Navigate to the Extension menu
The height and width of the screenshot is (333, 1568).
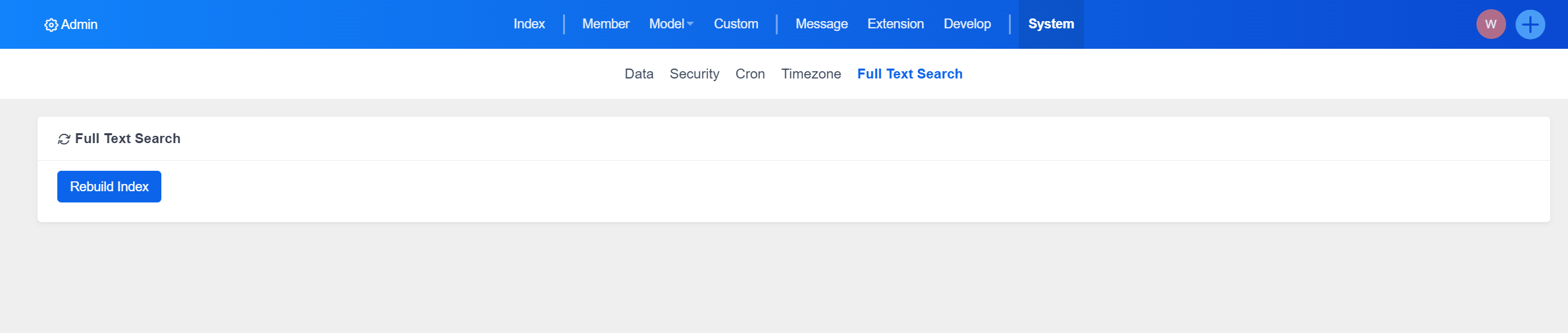point(895,24)
